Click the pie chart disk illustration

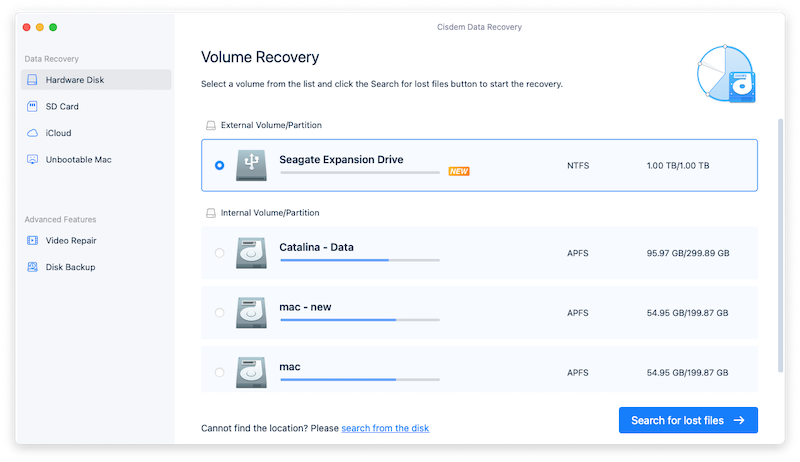point(726,74)
